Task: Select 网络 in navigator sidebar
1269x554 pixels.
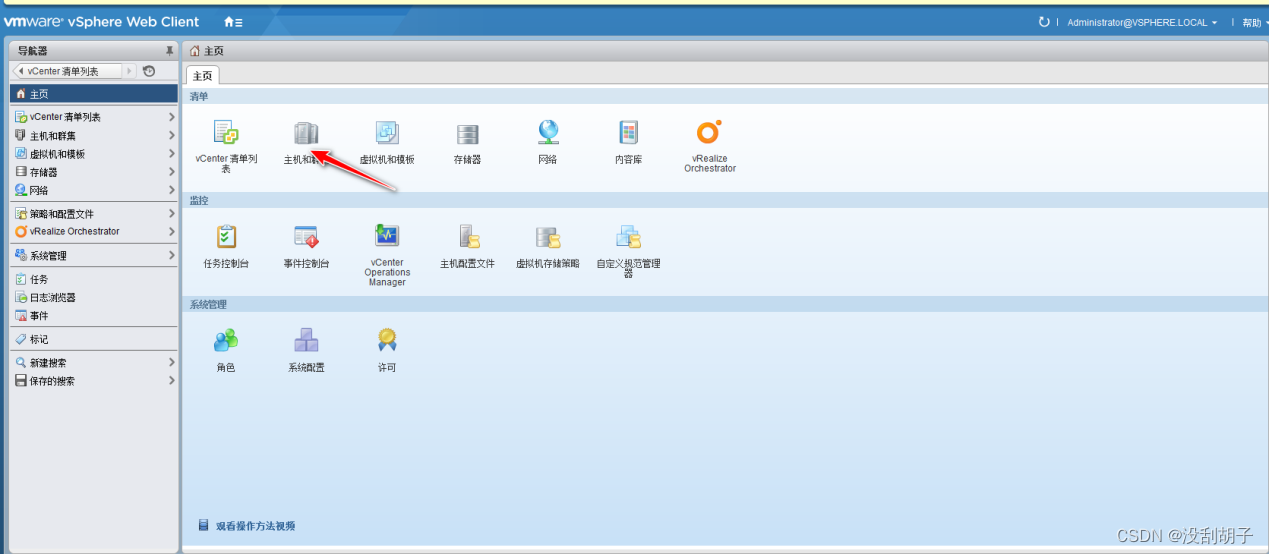Action: point(94,190)
